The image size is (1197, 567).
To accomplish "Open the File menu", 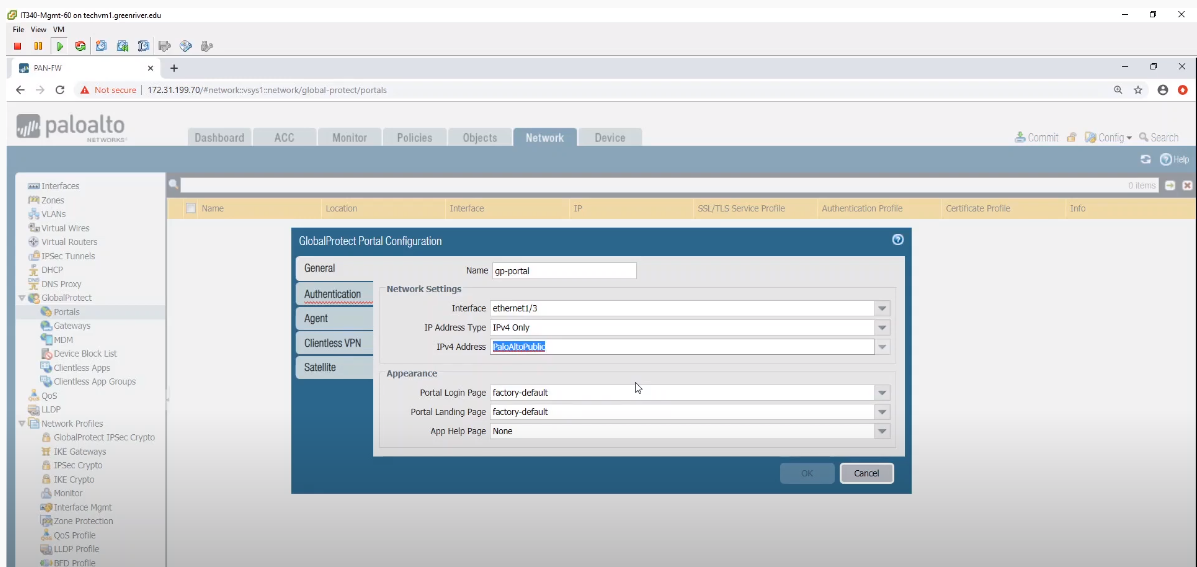I will 18,30.
